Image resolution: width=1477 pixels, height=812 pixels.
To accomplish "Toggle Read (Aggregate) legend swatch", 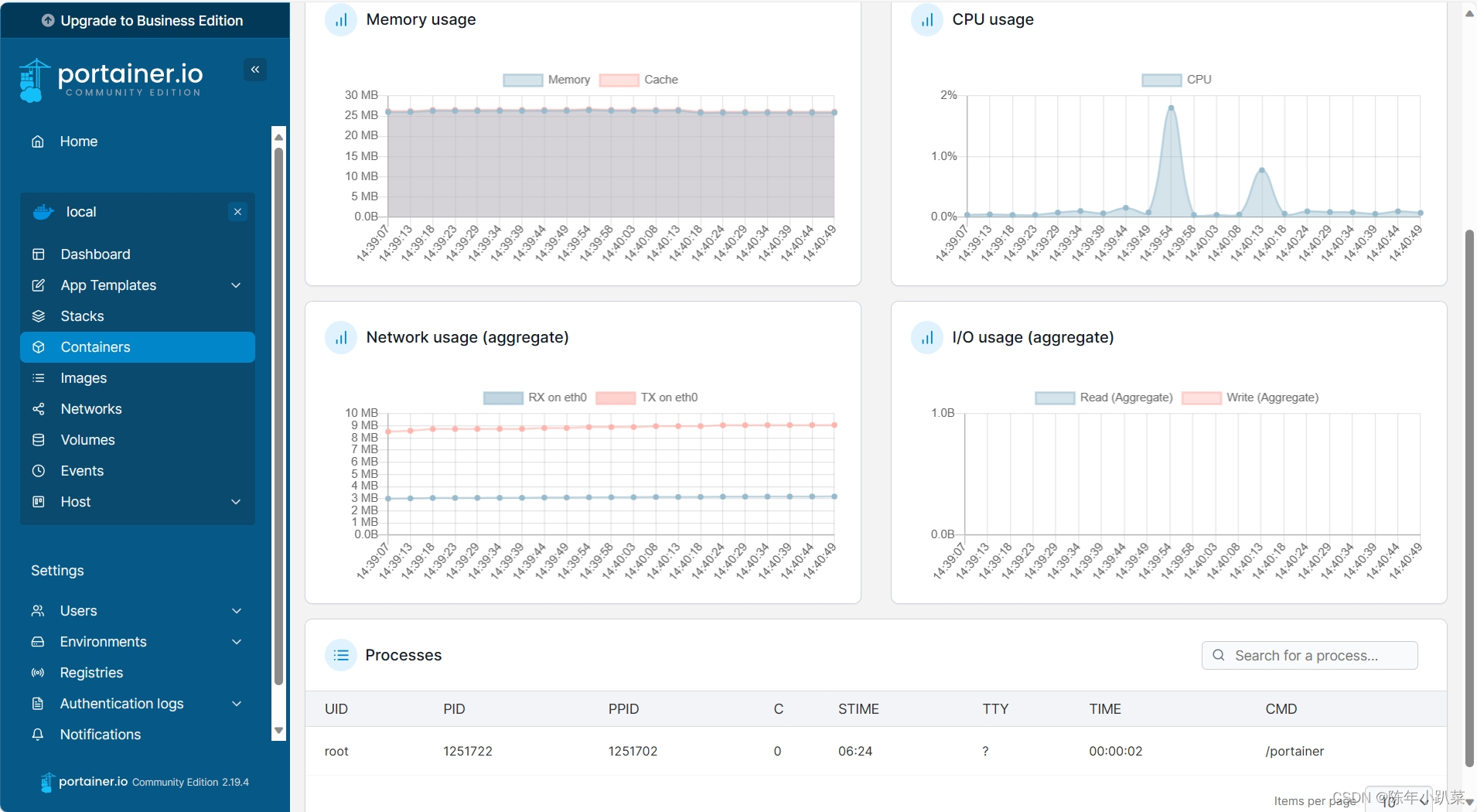I will pos(1055,397).
